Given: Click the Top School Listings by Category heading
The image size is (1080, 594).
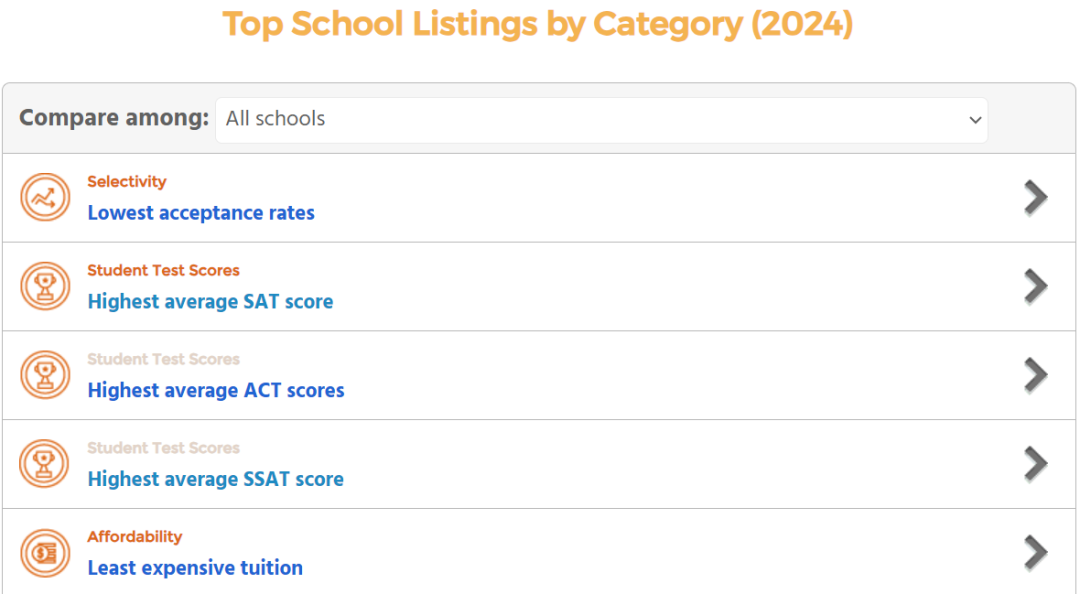Looking at the screenshot, I should 538,24.
